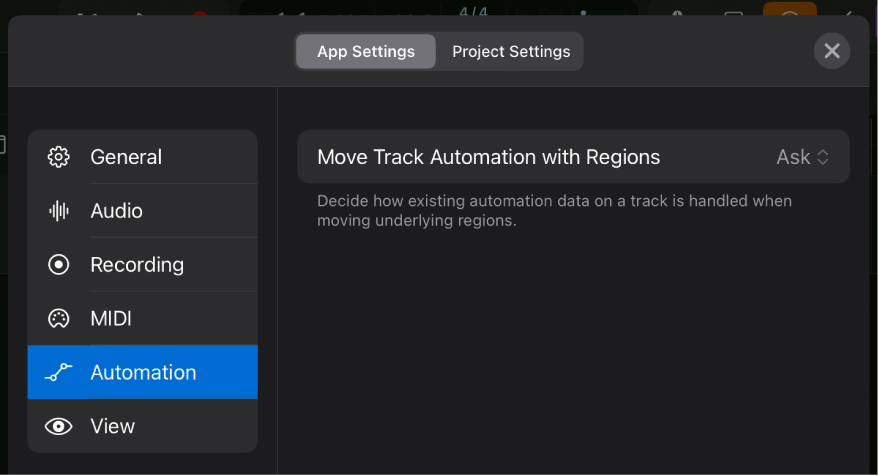Select the Audio settings category
The width and height of the screenshot is (878, 476).
point(116,211)
